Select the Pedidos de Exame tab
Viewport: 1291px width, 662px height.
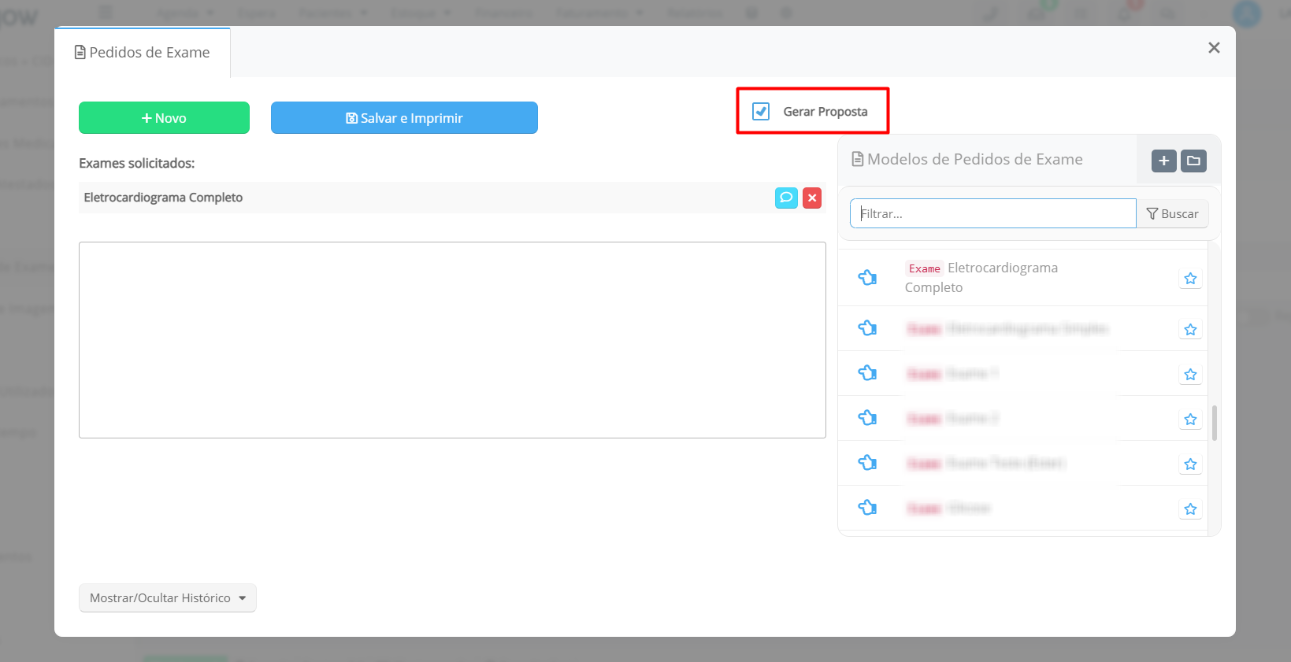(x=142, y=52)
